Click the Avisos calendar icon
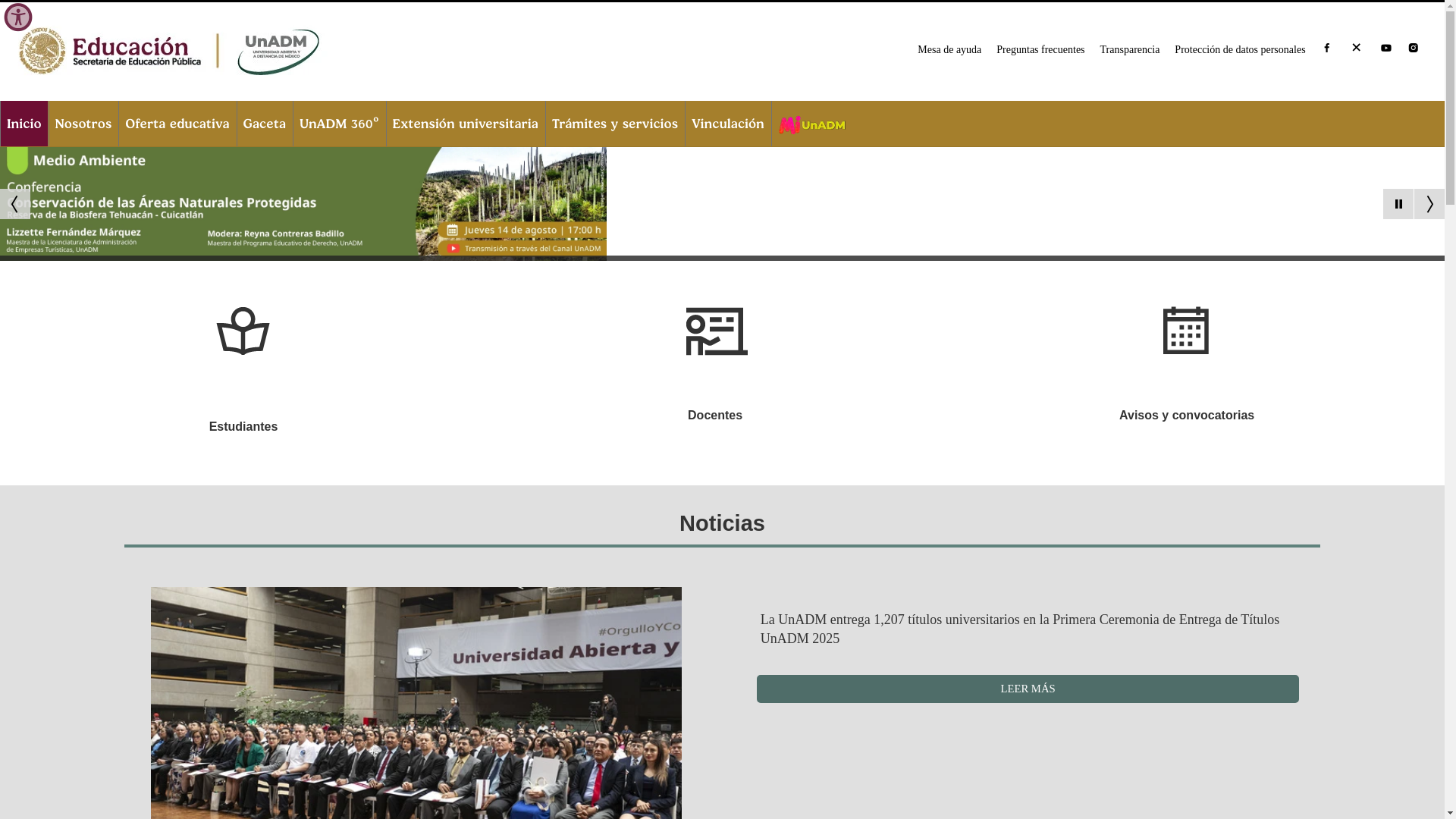 point(1186,331)
